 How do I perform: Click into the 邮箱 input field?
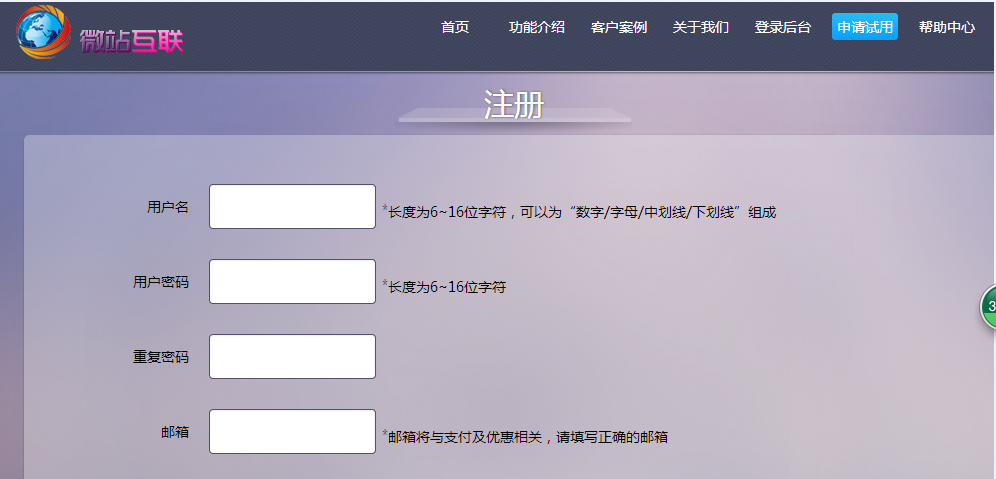click(292, 431)
